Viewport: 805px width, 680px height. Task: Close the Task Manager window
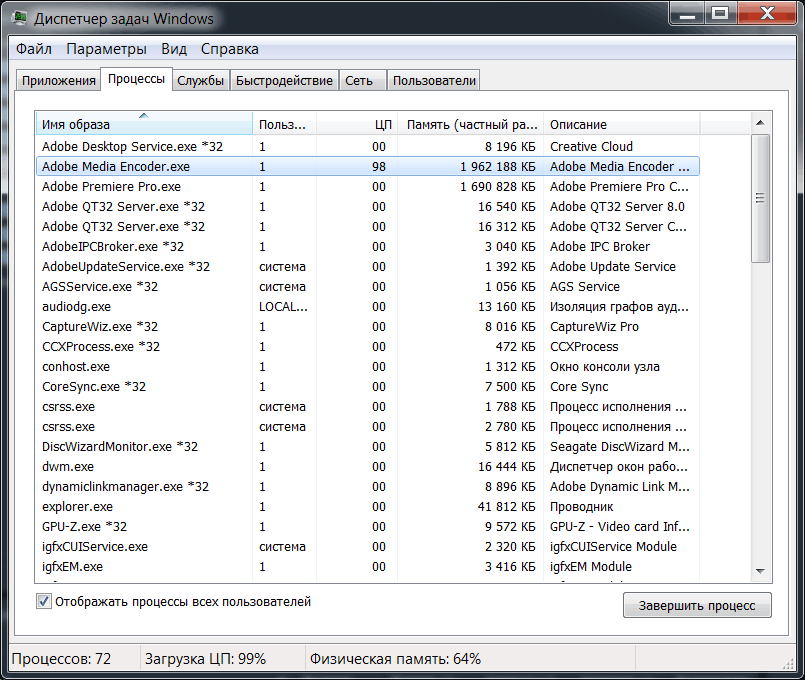tap(766, 14)
